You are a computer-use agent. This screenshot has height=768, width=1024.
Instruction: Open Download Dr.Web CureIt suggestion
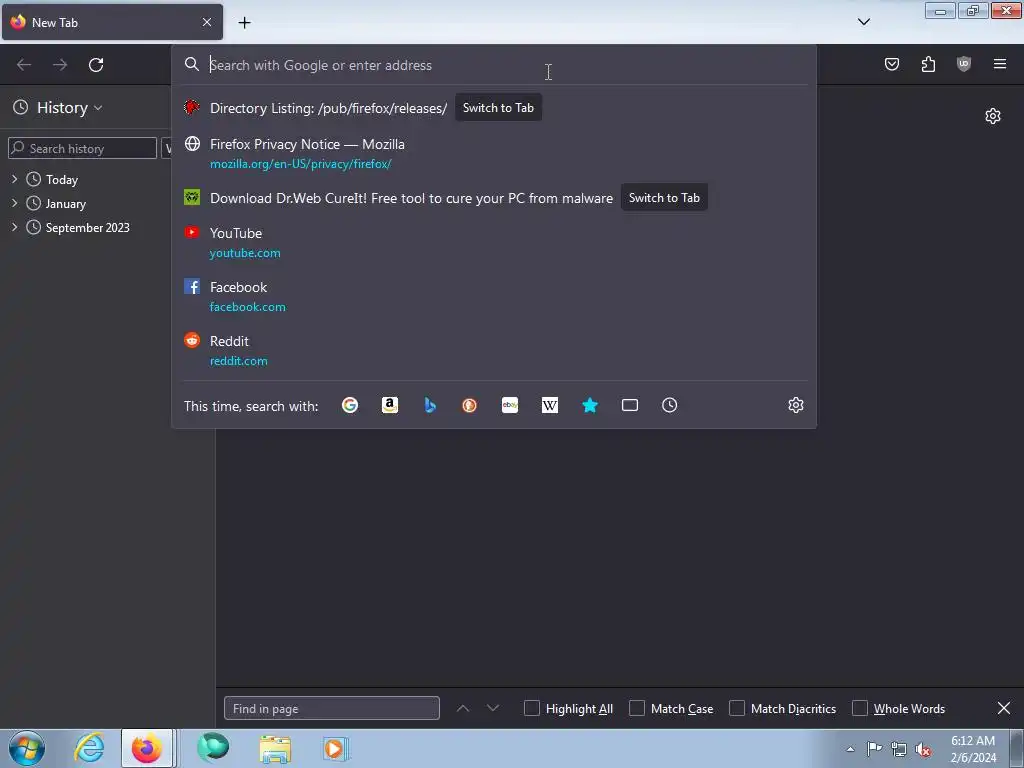(411, 199)
